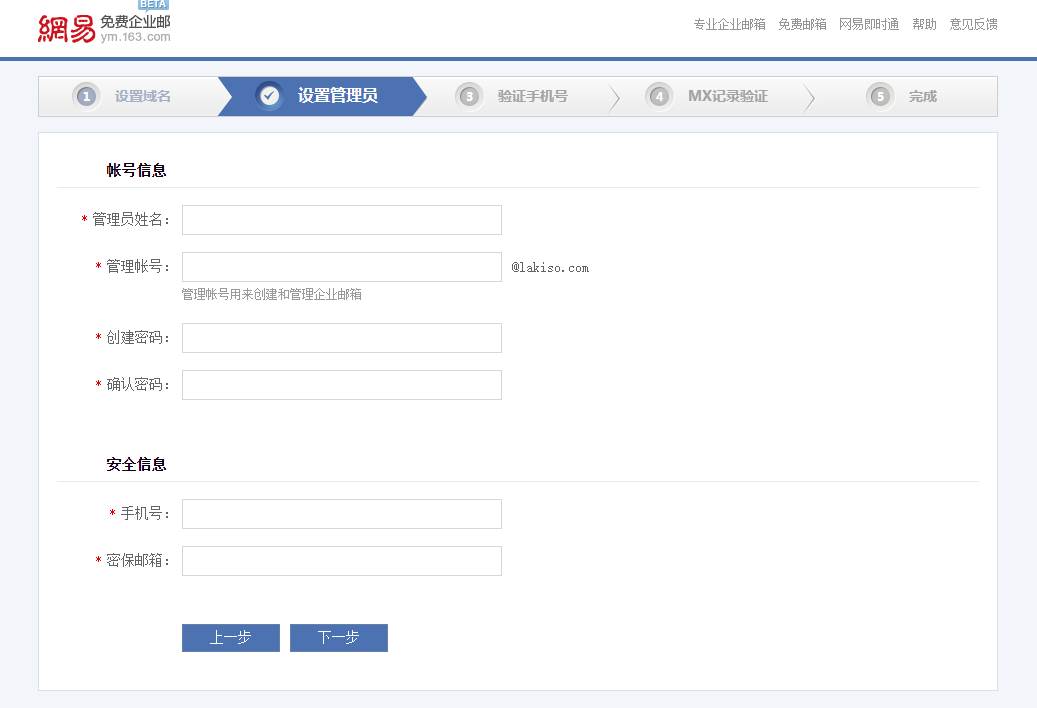Screen dimensions: 1037x708
Task: Click the 下一步 button
Action: tap(339, 638)
